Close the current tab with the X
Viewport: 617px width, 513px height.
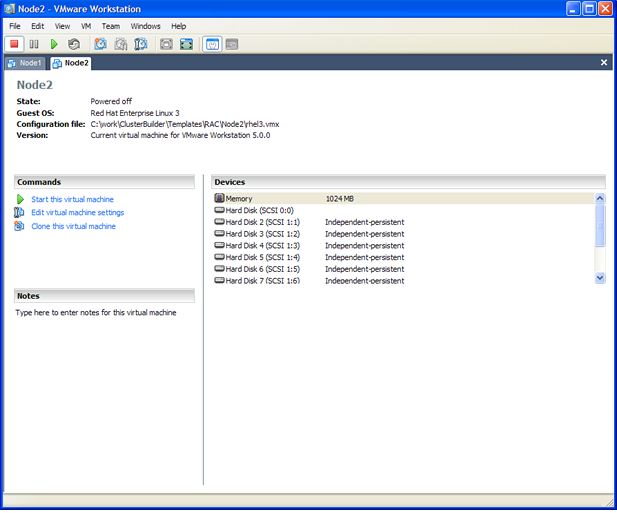click(604, 63)
